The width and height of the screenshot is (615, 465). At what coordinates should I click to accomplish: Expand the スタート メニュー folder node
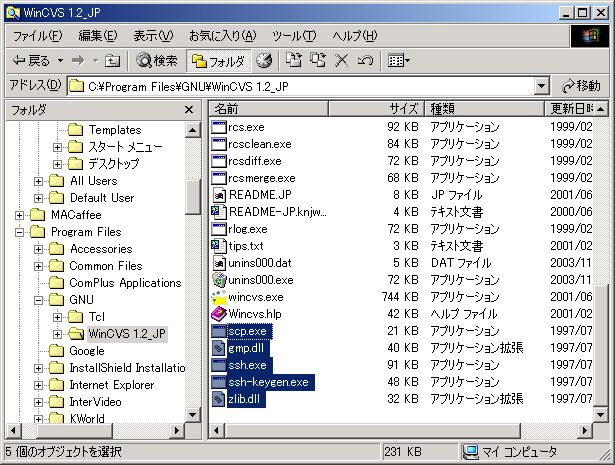[x=57, y=147]
